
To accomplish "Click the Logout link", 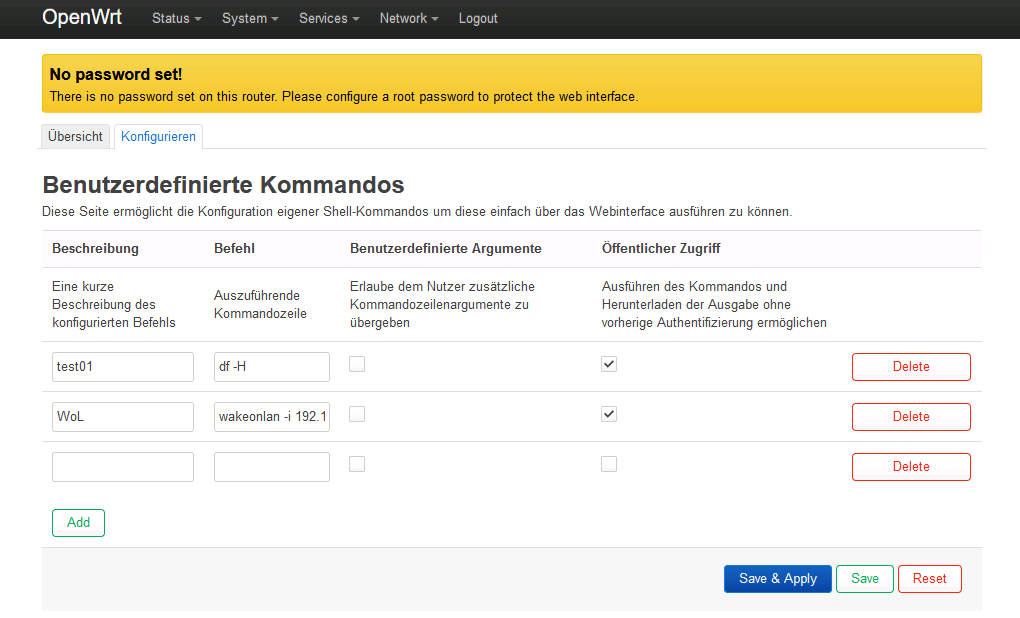I will click(478, 18).
